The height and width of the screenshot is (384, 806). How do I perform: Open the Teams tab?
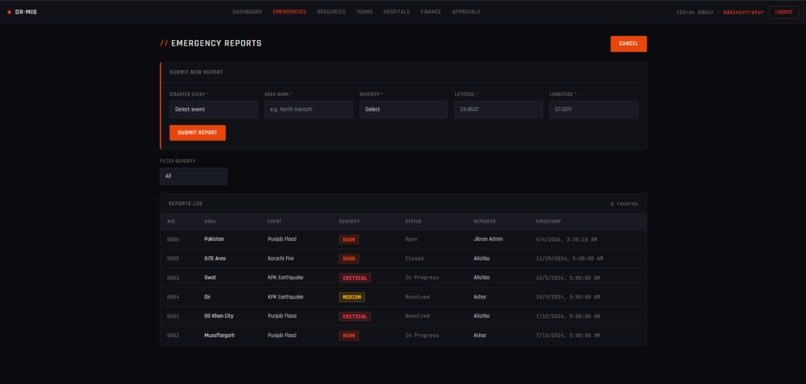point(364,12)
